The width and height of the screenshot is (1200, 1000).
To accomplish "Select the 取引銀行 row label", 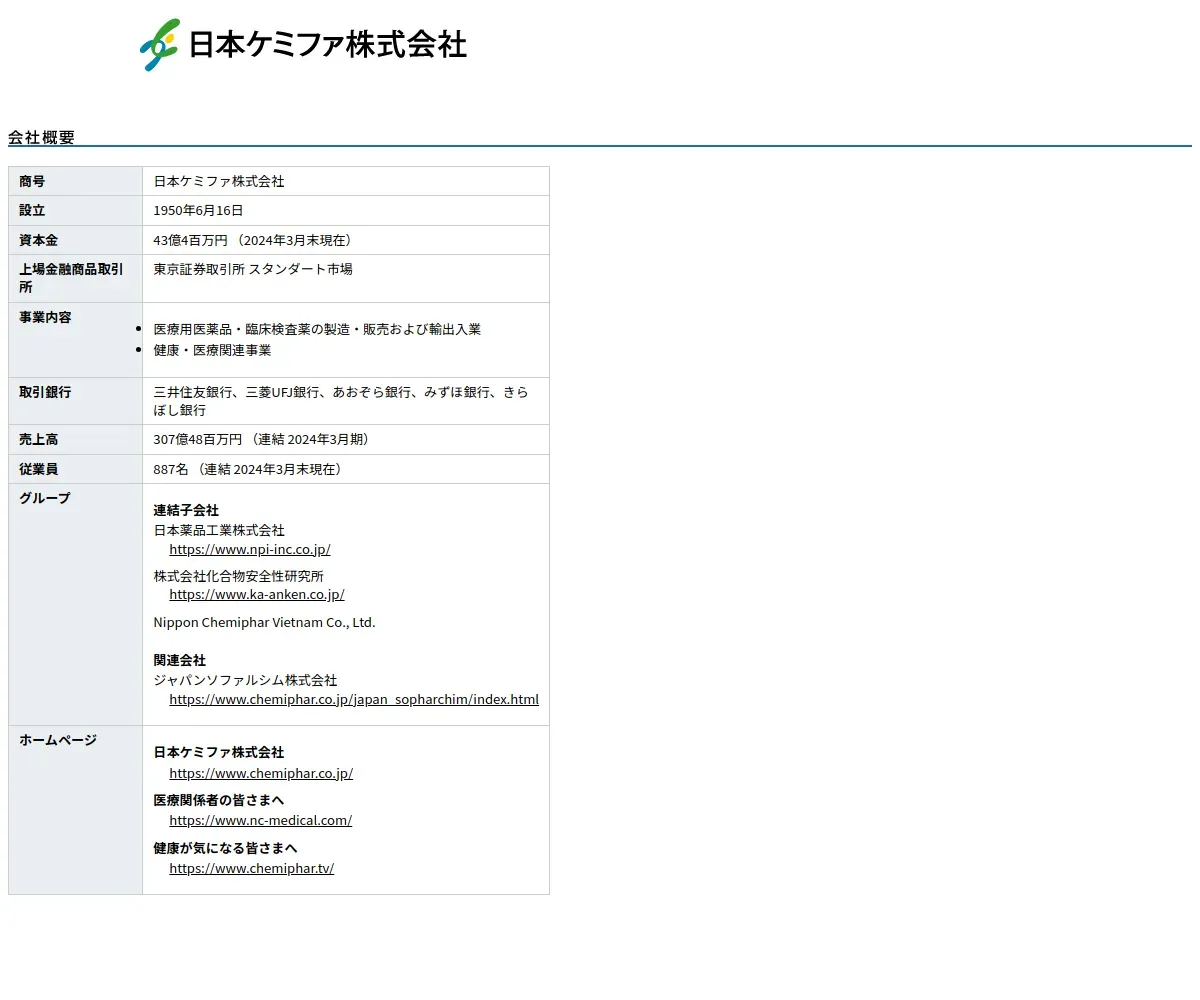I will (45, 392).
